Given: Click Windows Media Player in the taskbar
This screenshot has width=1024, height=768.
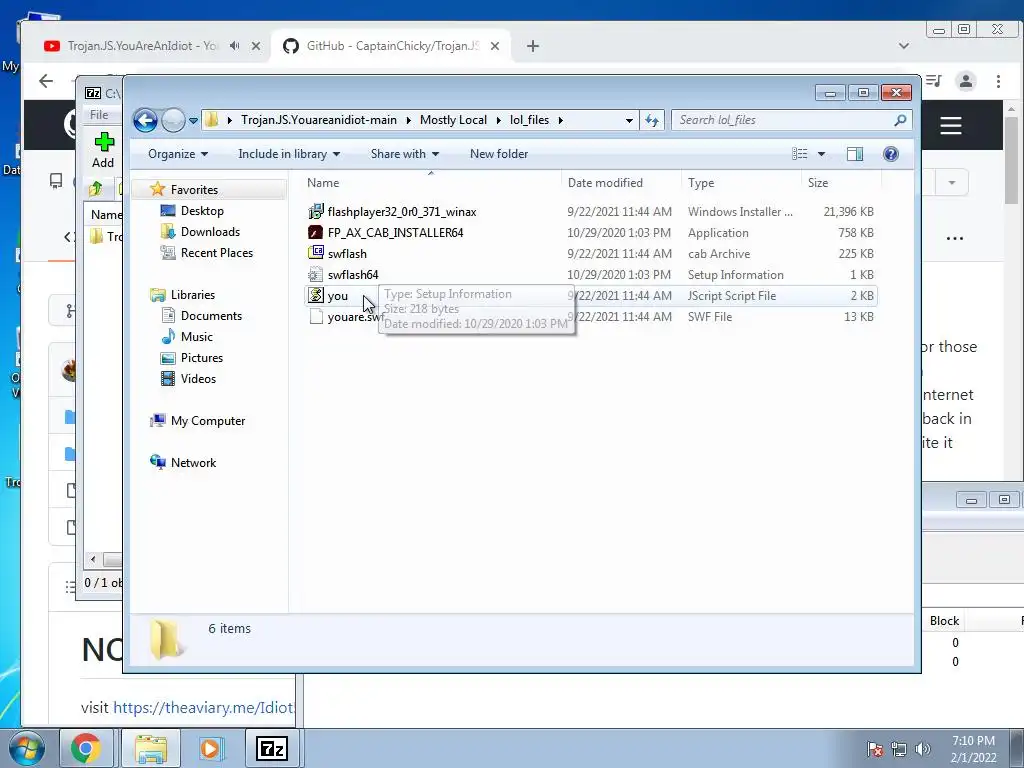Looking at the screenshot, I should (210, 749).
